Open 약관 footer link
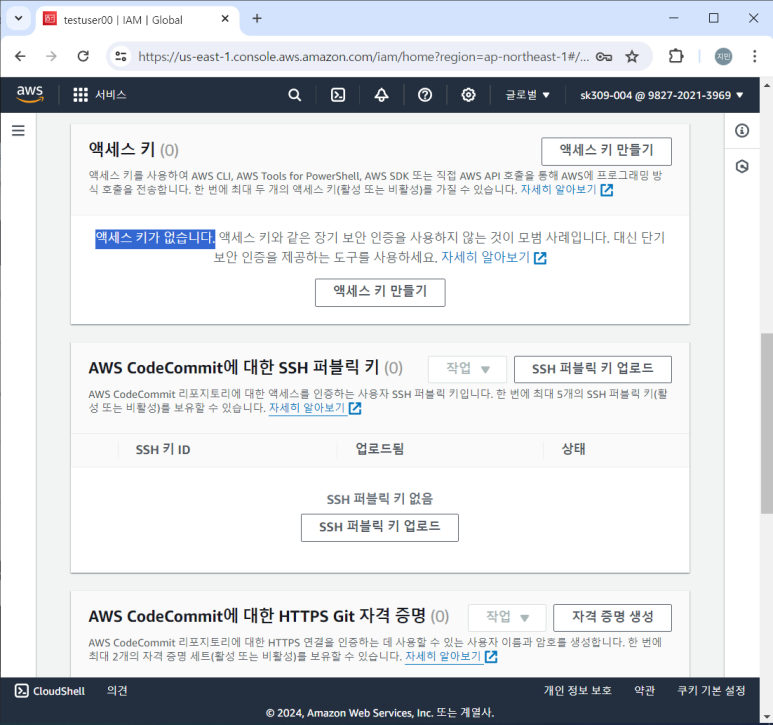Image resolution: width=773 pixels, height=725 pixels. (x=644, y=691)
